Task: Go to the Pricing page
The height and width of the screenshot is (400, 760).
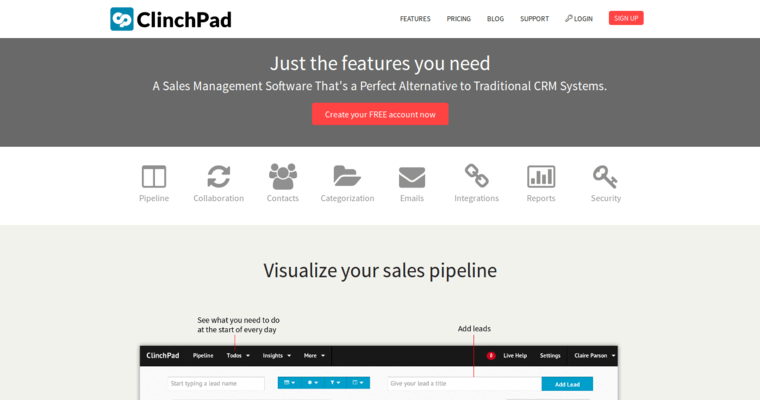Action: tap(459, 19)
